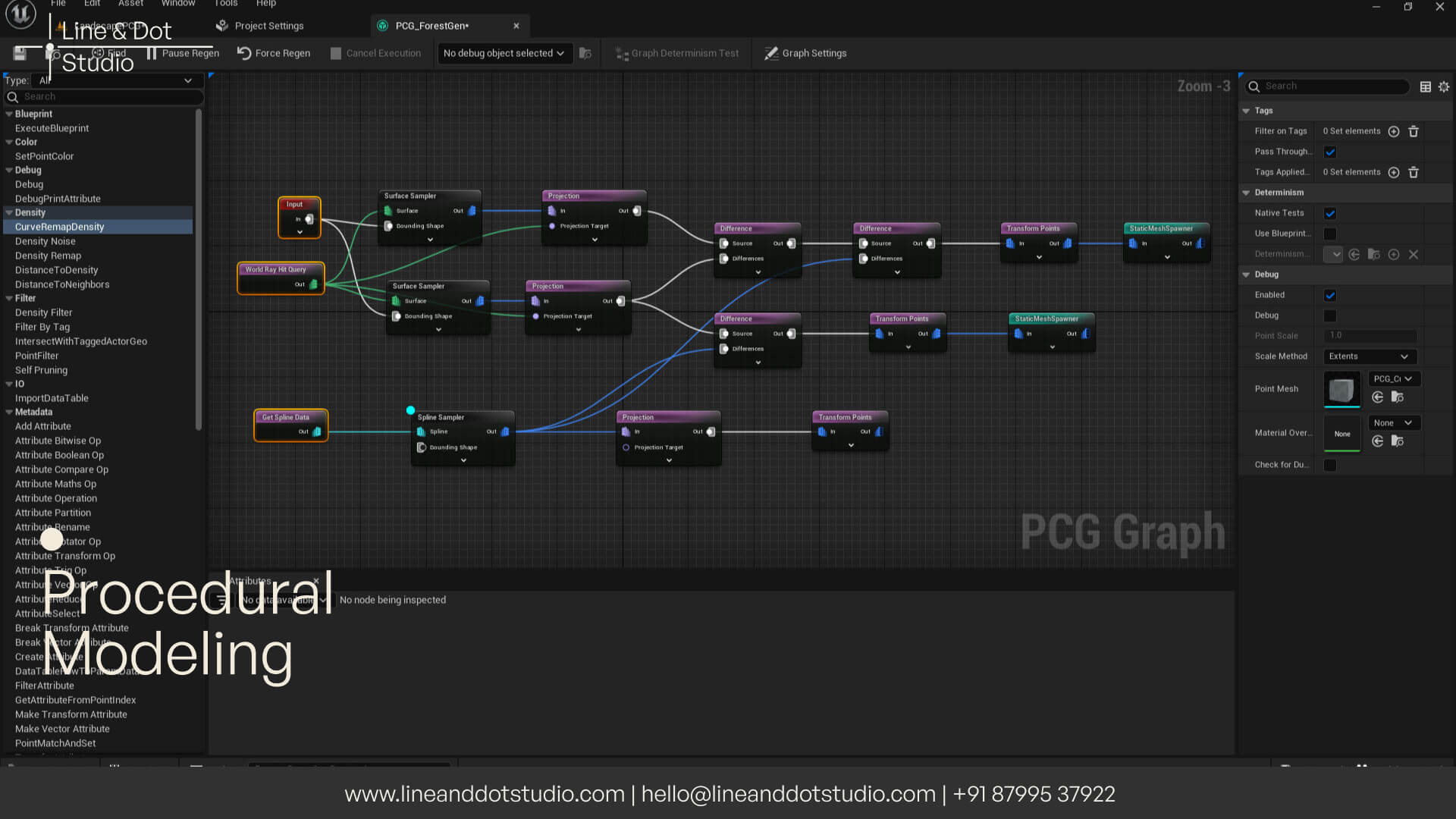This screenshot has width=1456, height=819.
Task: Select Density Noise in the node palette
Action: click(45, 241)
